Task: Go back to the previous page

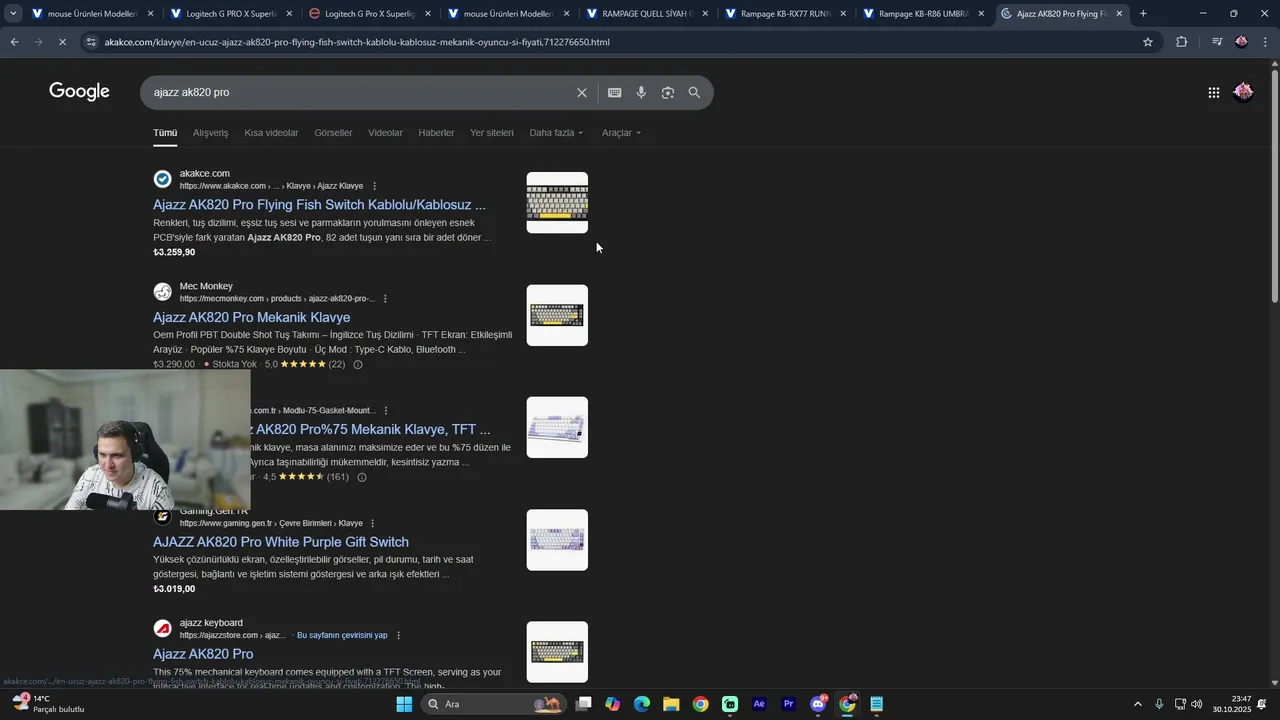Action: pyautogui.click(x=14, y=42)
